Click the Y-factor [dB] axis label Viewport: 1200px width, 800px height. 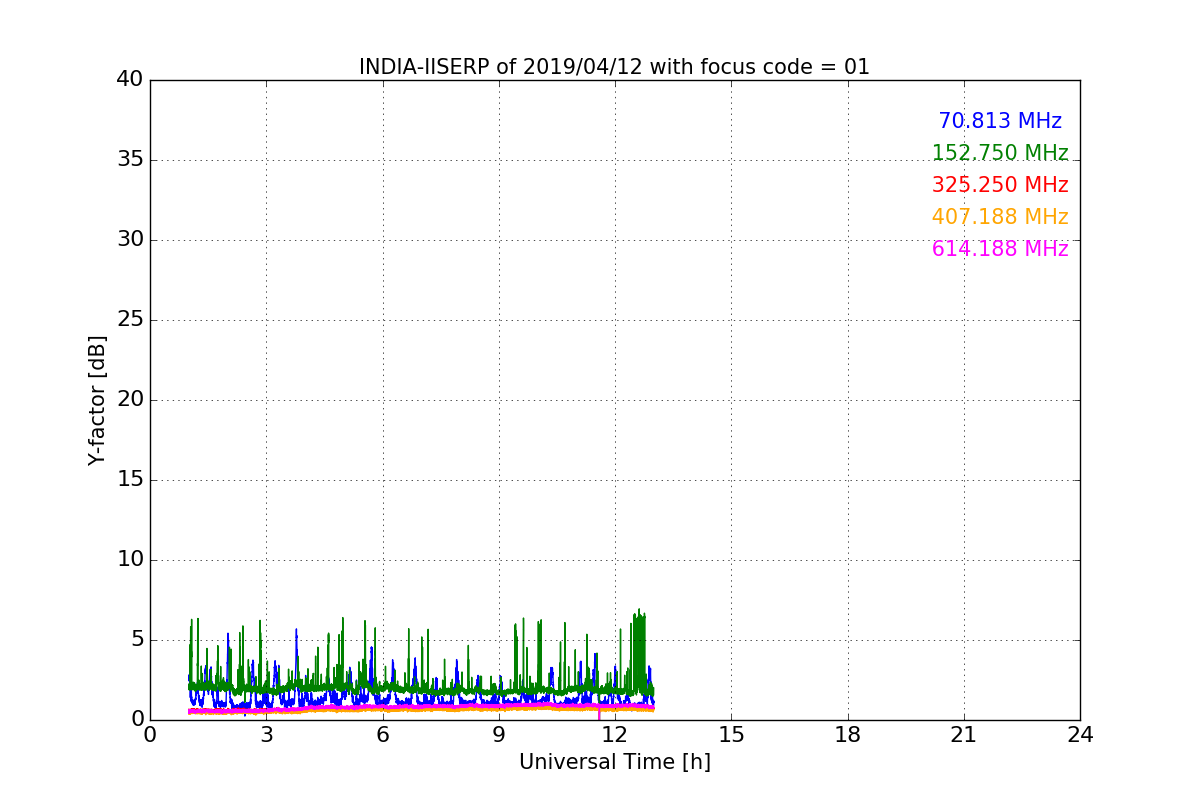pyautogui.click(x=97, y=400)
